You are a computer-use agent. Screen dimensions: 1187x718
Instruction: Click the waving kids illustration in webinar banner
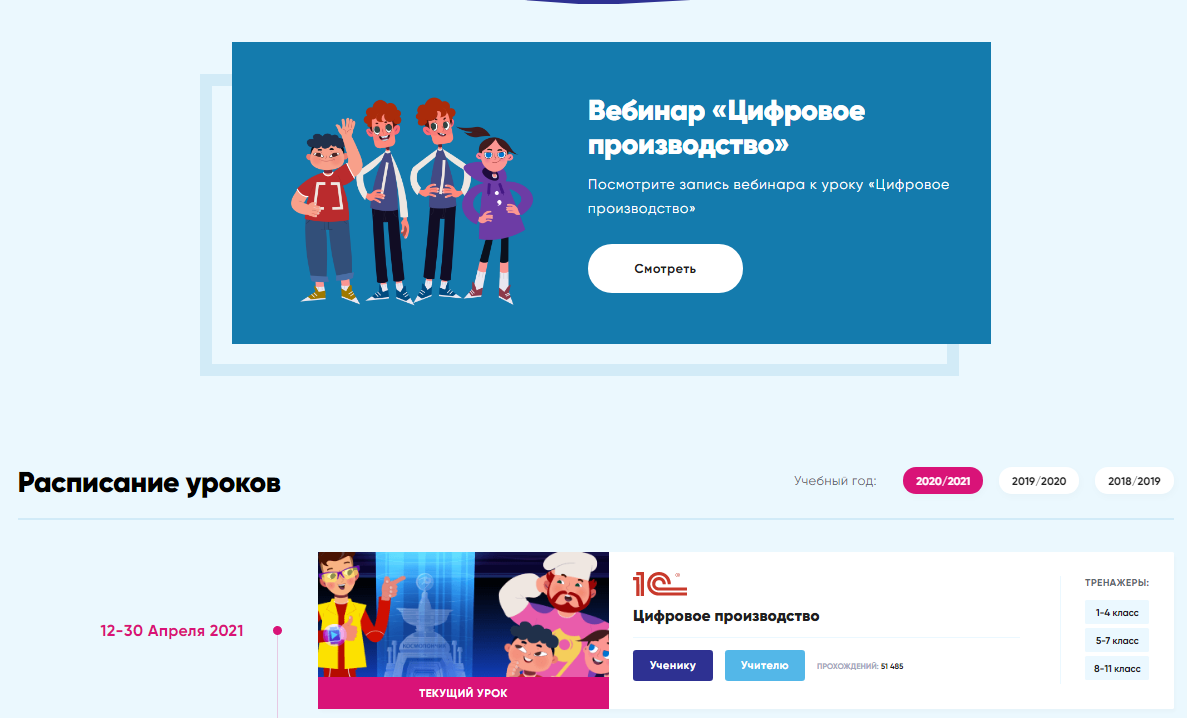point(412,201)
